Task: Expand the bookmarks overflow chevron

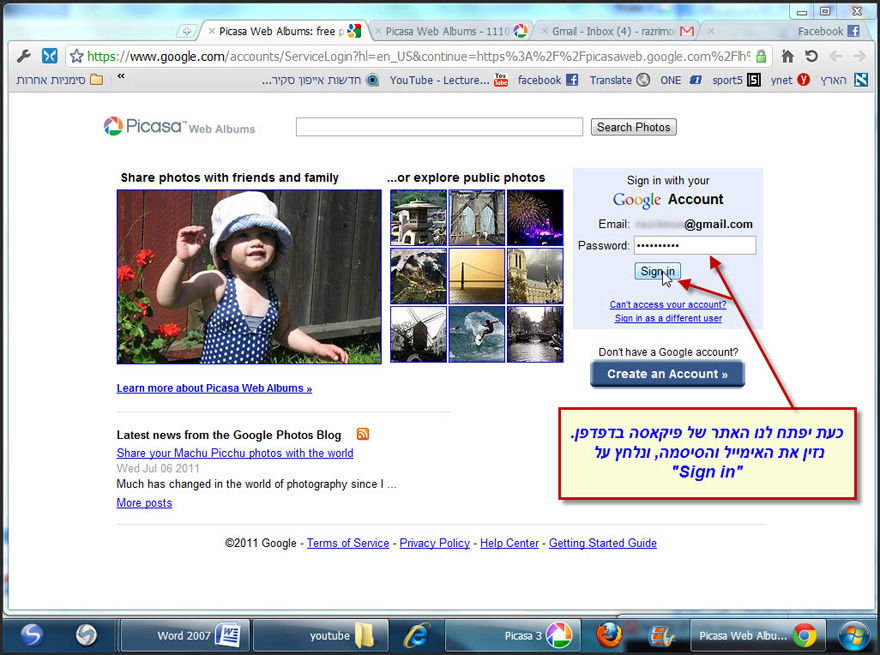Action: 121,76
